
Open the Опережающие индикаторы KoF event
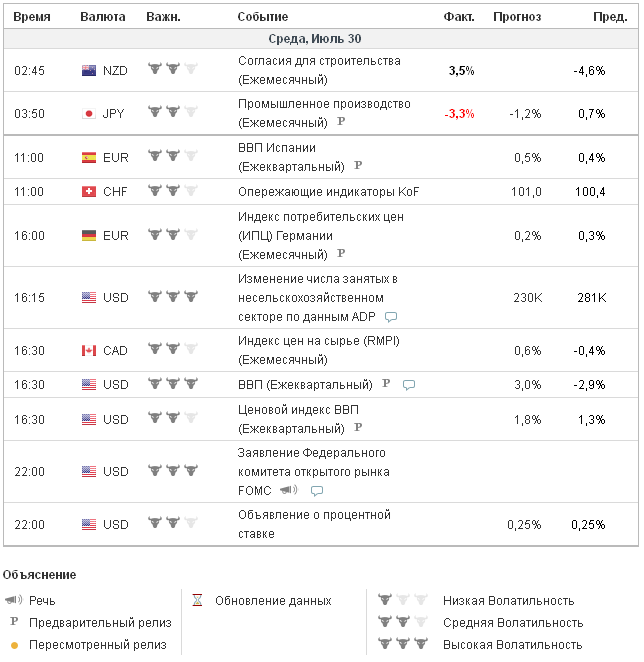[328, 192]
